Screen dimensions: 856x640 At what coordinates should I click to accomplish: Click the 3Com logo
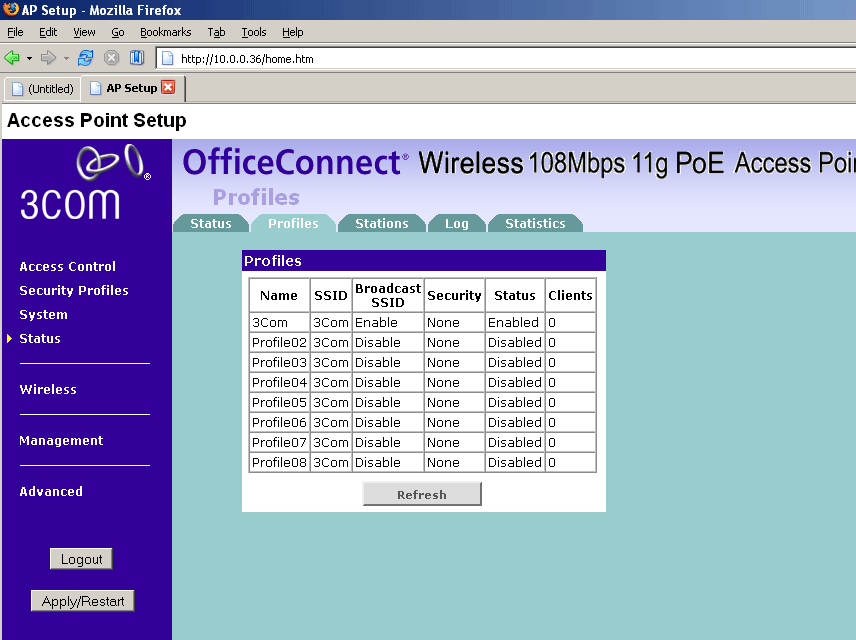click(86, 182)
